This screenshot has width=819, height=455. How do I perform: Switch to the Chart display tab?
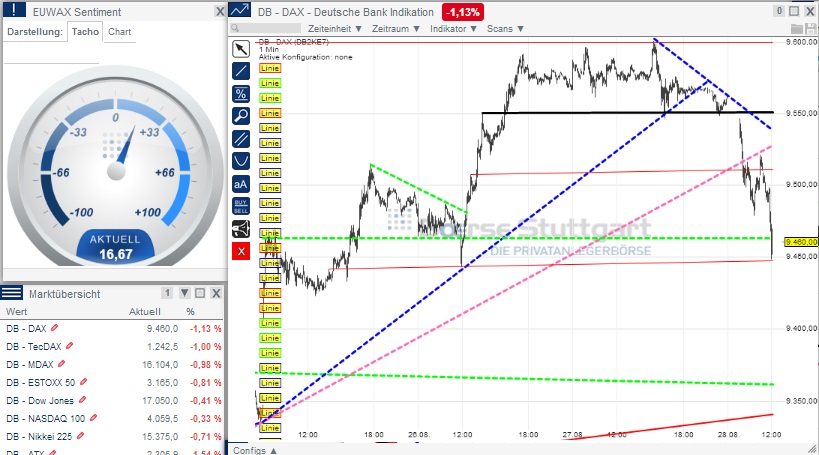coord(120,32)
